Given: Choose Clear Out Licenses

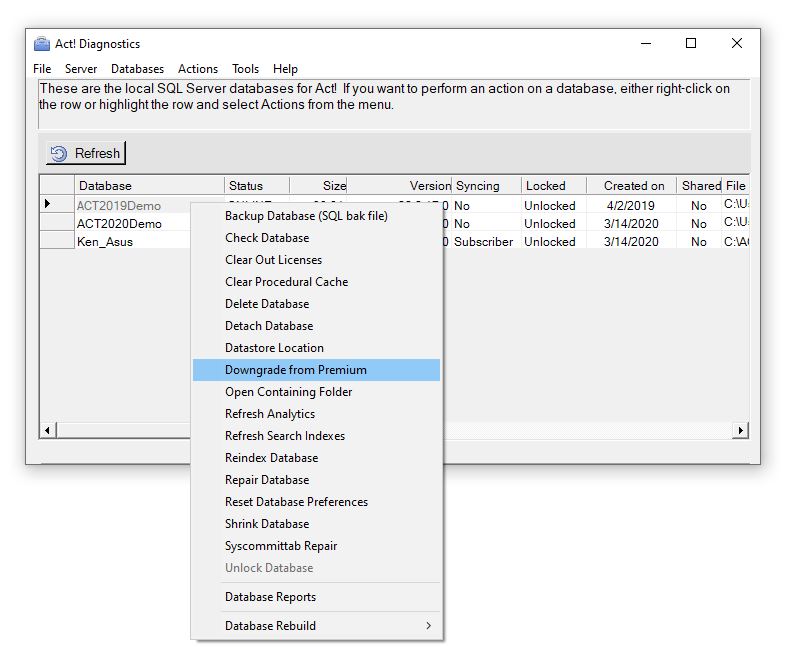Looking at the screenshot, I should (x=316, y=260).
